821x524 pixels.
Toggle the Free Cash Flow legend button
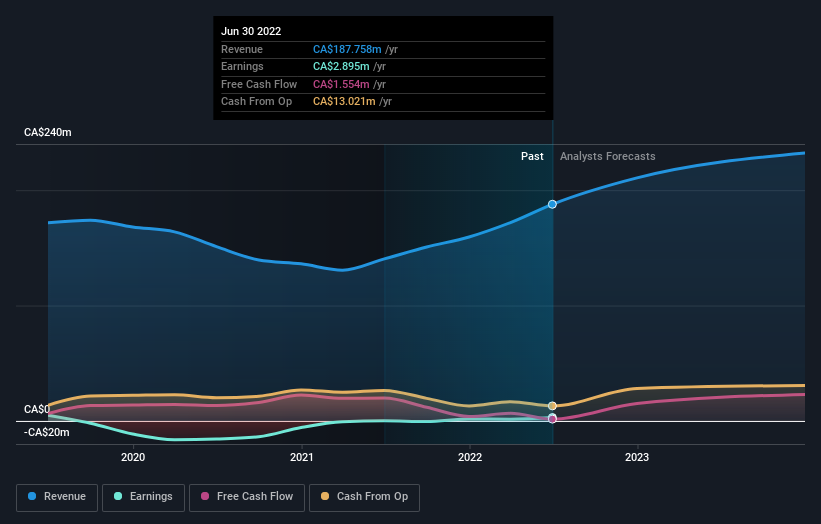(247, 497)
